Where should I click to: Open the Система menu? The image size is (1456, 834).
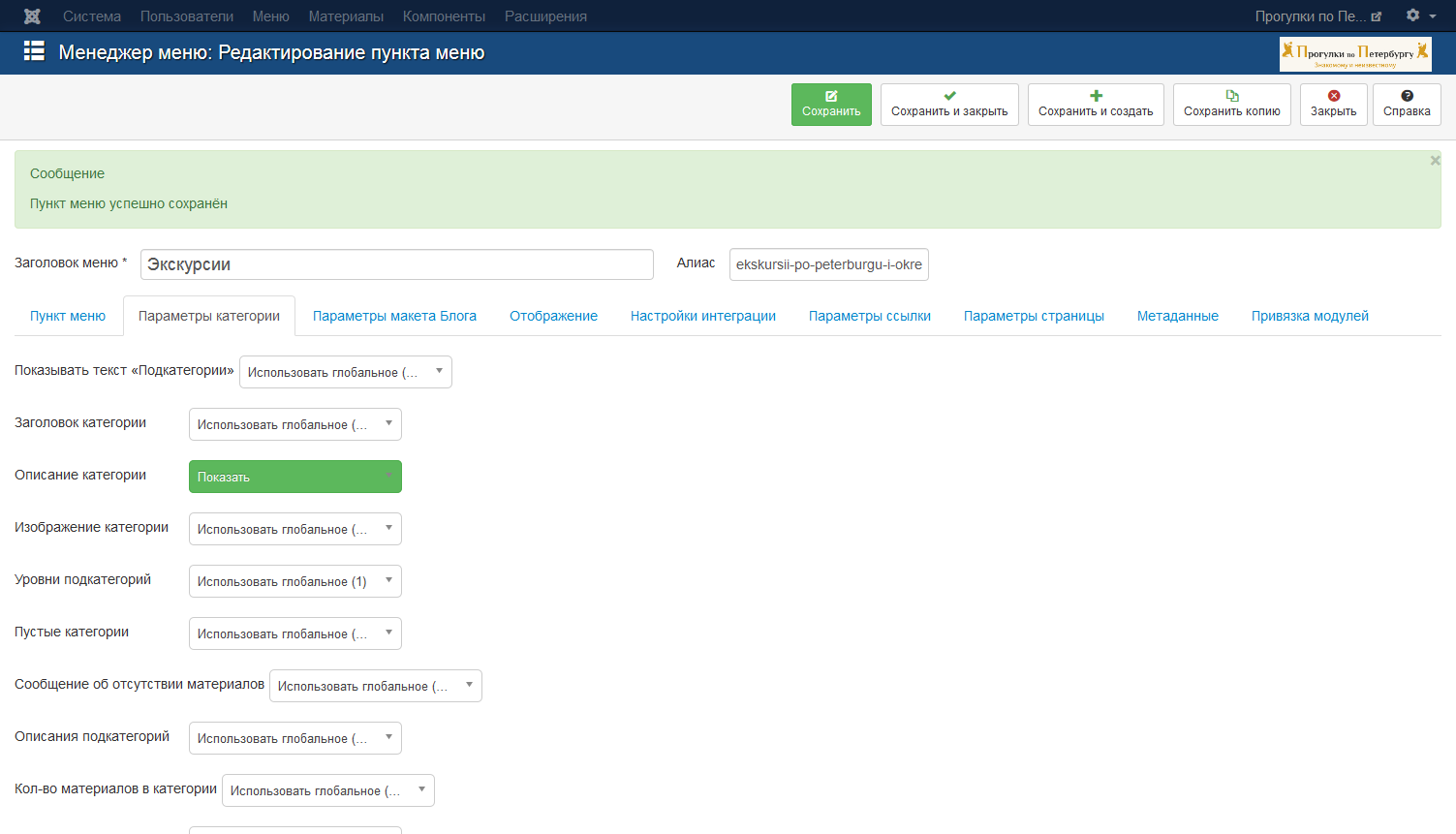(92, 16)
